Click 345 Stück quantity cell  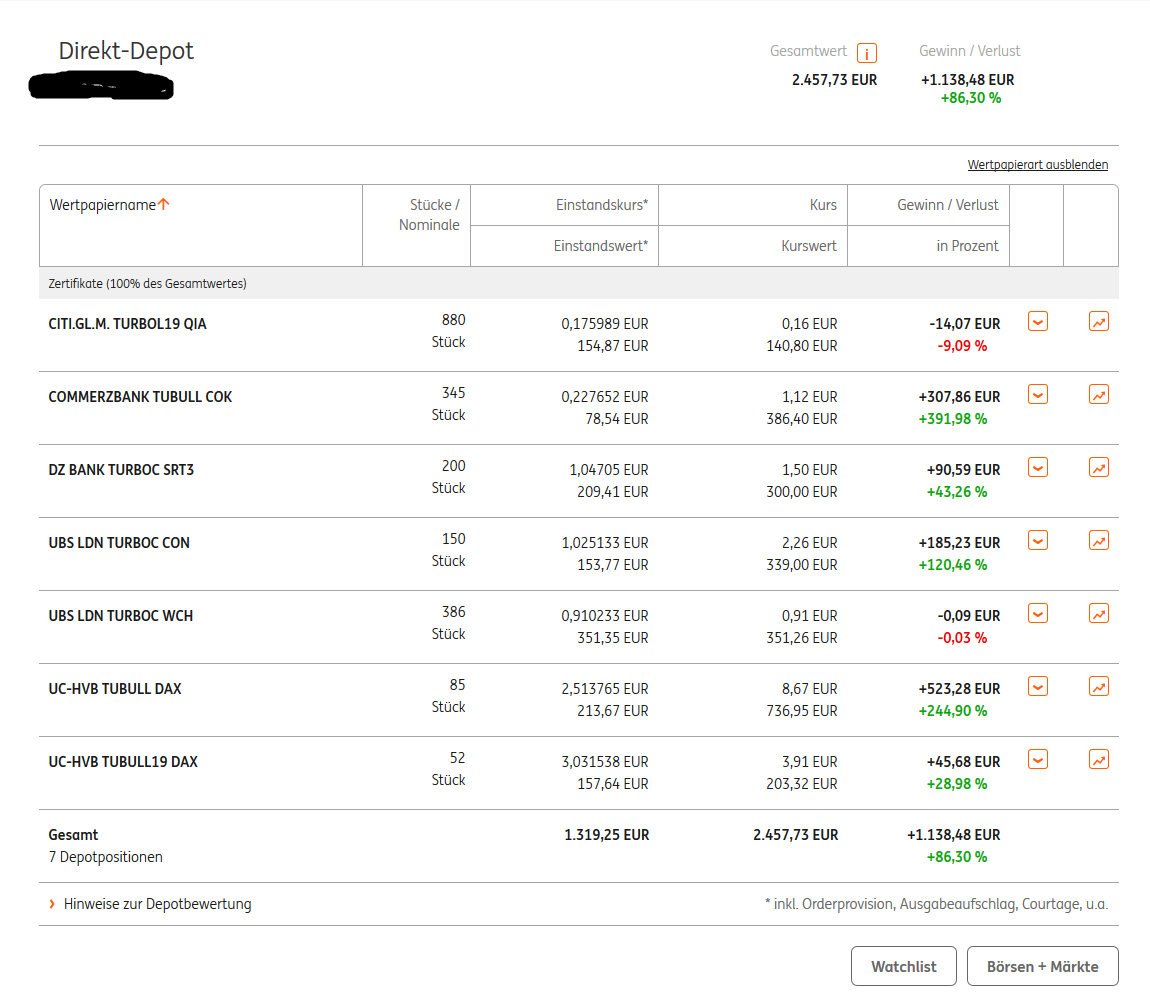448,404
